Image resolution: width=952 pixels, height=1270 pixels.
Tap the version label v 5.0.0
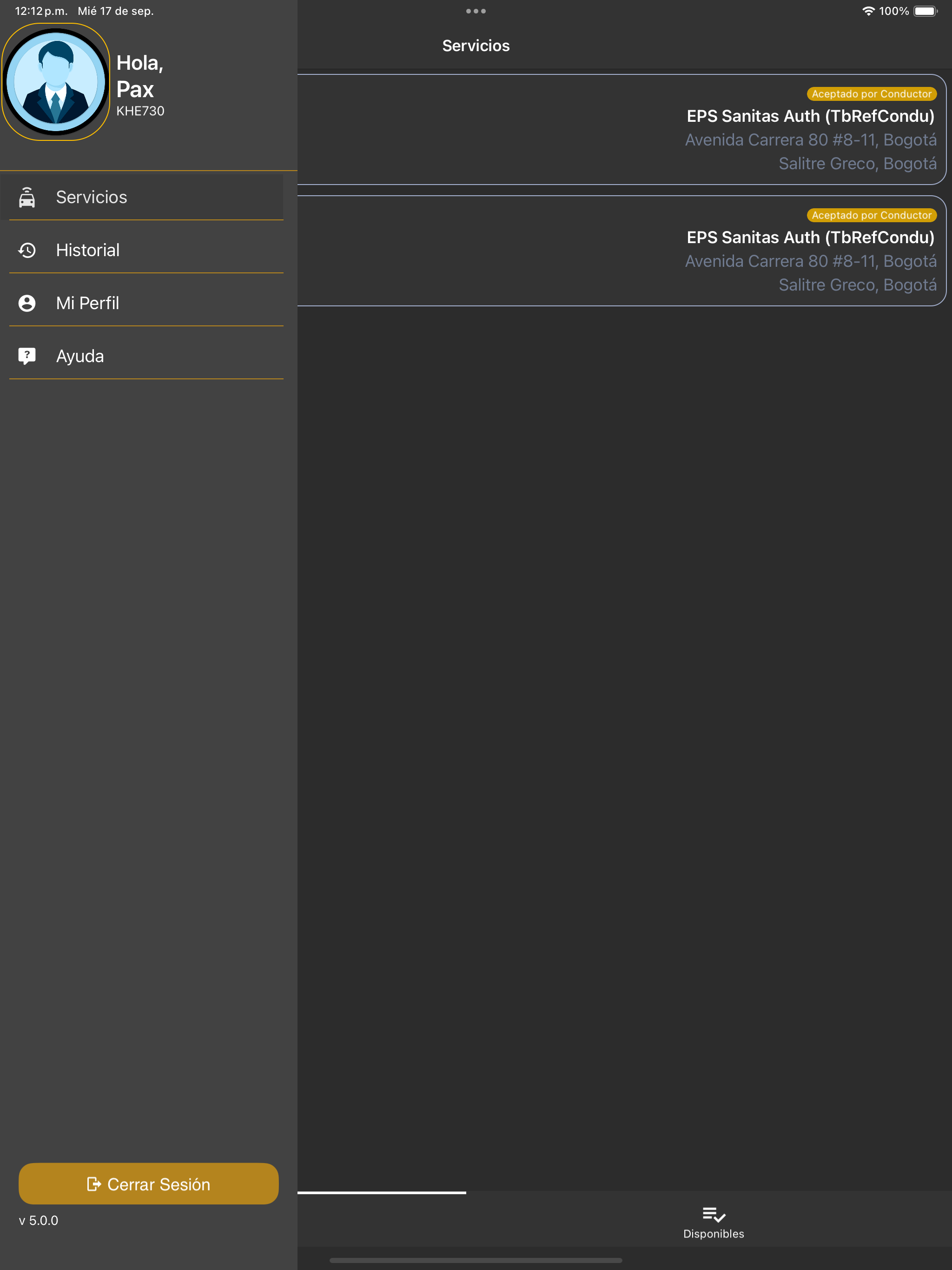[39, 1220]
